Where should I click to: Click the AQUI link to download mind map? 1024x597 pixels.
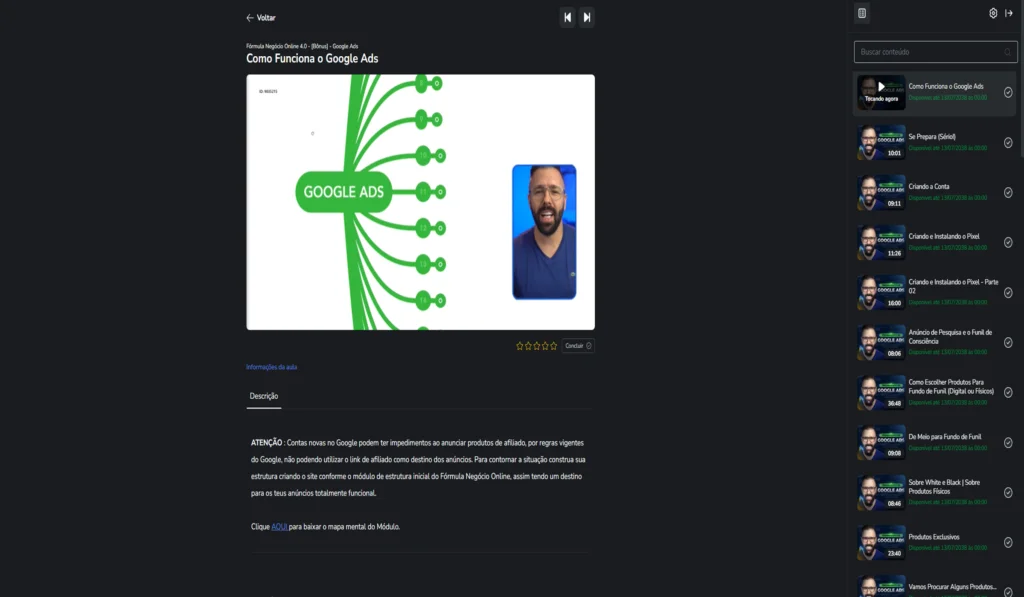pyautogui.click(x=279, y=526)
